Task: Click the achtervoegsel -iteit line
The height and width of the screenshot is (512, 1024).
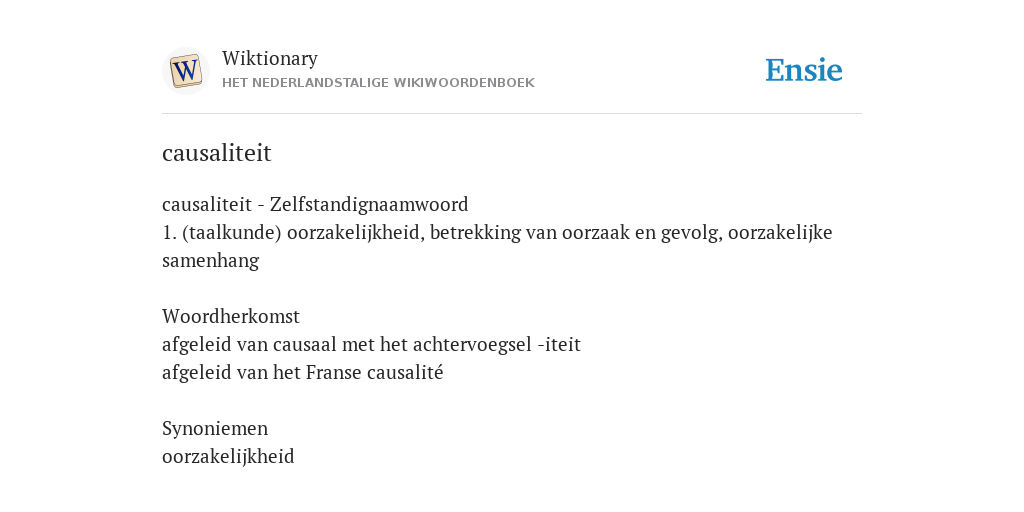Action: coord(371,344)
